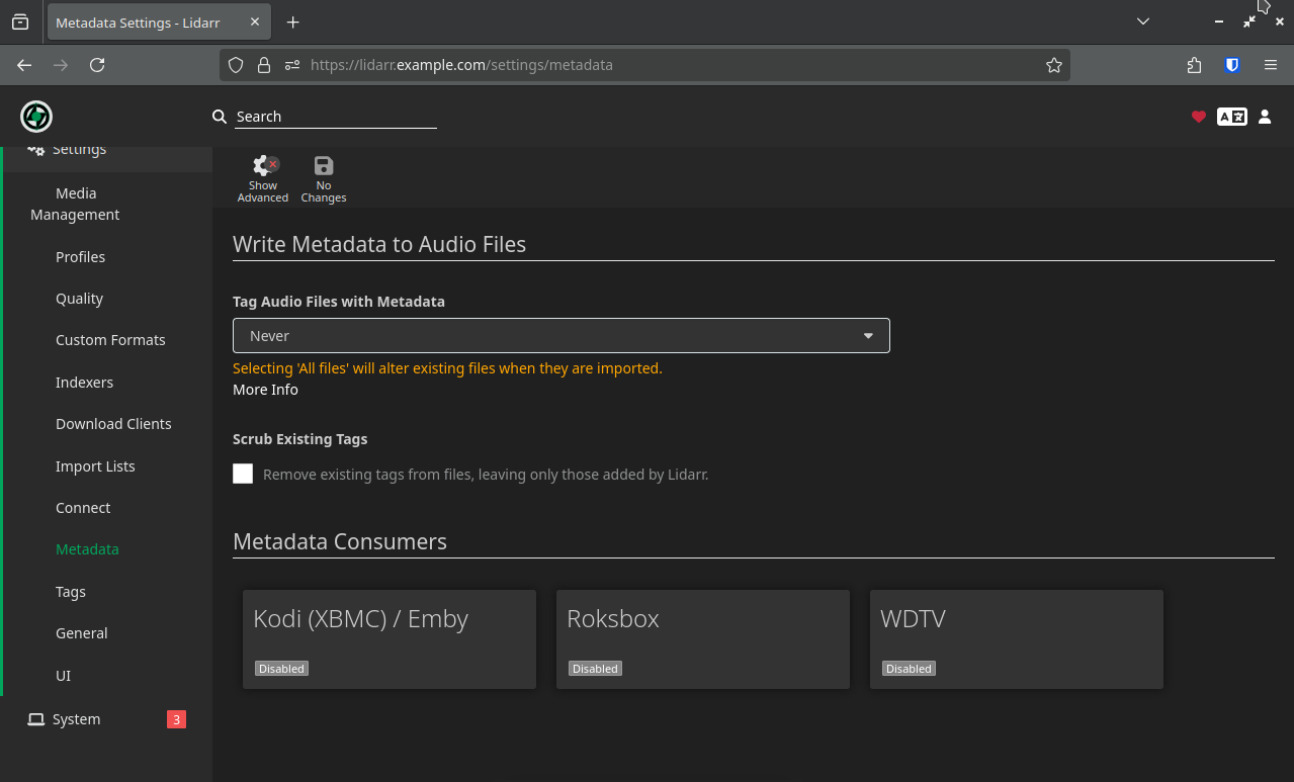The width and height of the screenshot is (1294, 782).
Task: Open the Kodi (XBMC) / Emby consumer card
Action: 389,638
